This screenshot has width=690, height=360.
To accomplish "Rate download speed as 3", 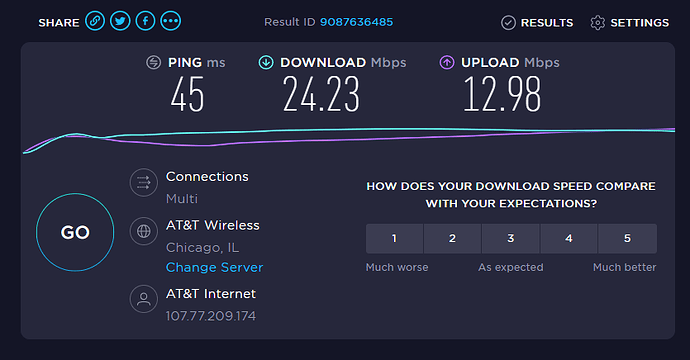I will coord(511,239).
